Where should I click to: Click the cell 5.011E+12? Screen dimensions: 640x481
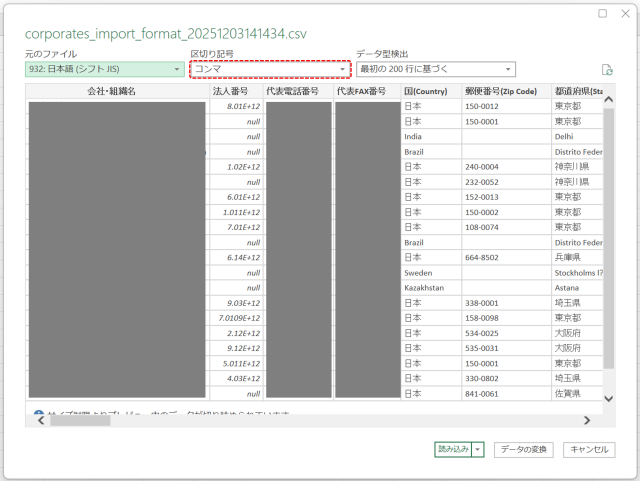[236, 363]
